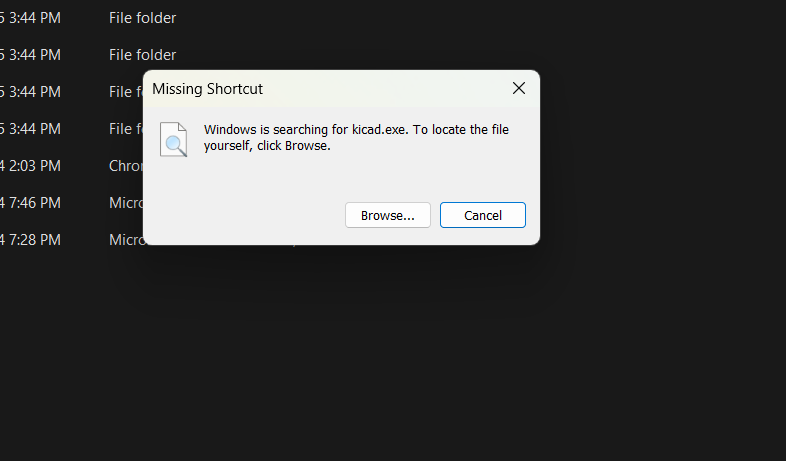Click the topmost 3:44 PM timestamp
Viewport: 786px width, 461px height.
tap(35, 18)
